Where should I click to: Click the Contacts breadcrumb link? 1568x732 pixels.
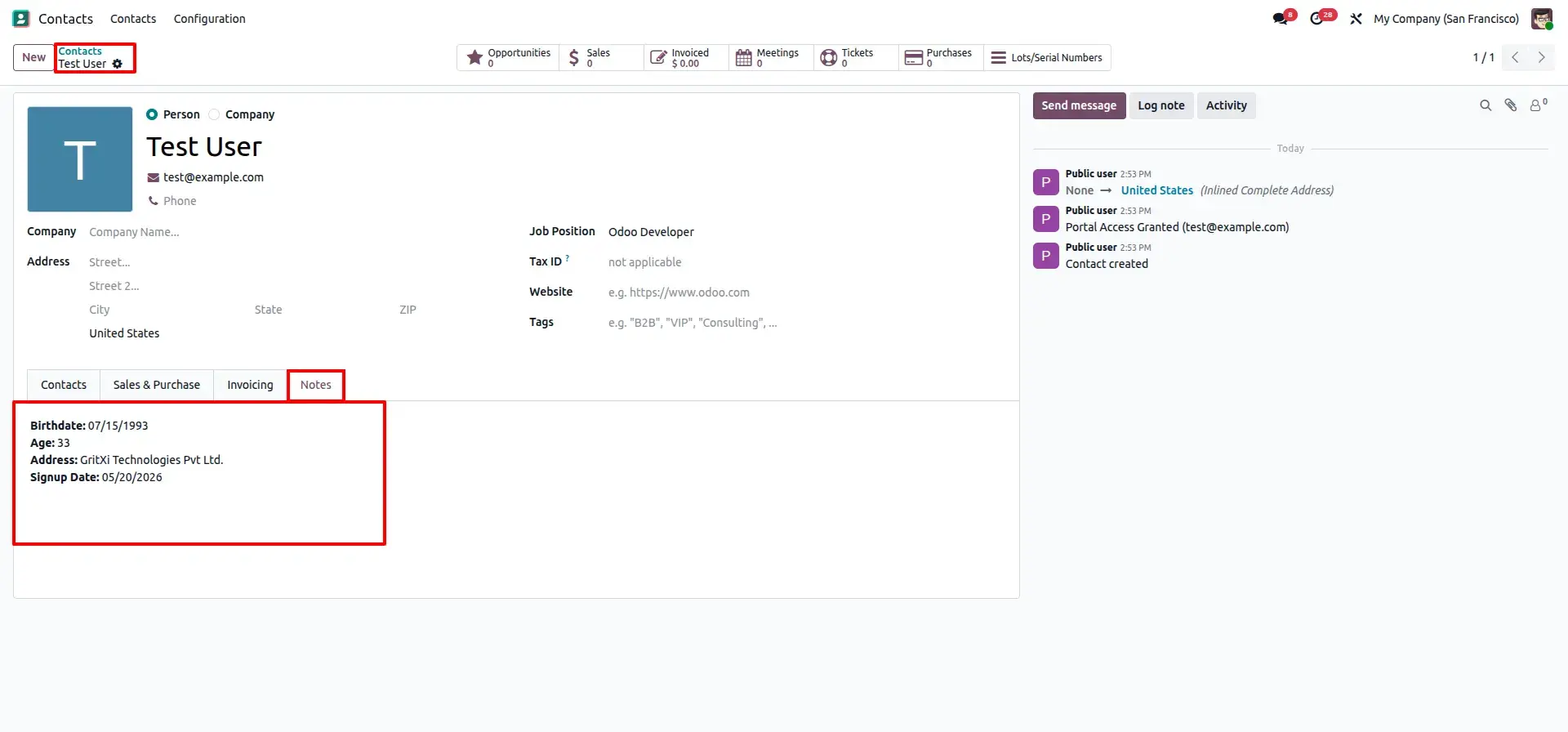pyautogui.click(x=80, y=51)
